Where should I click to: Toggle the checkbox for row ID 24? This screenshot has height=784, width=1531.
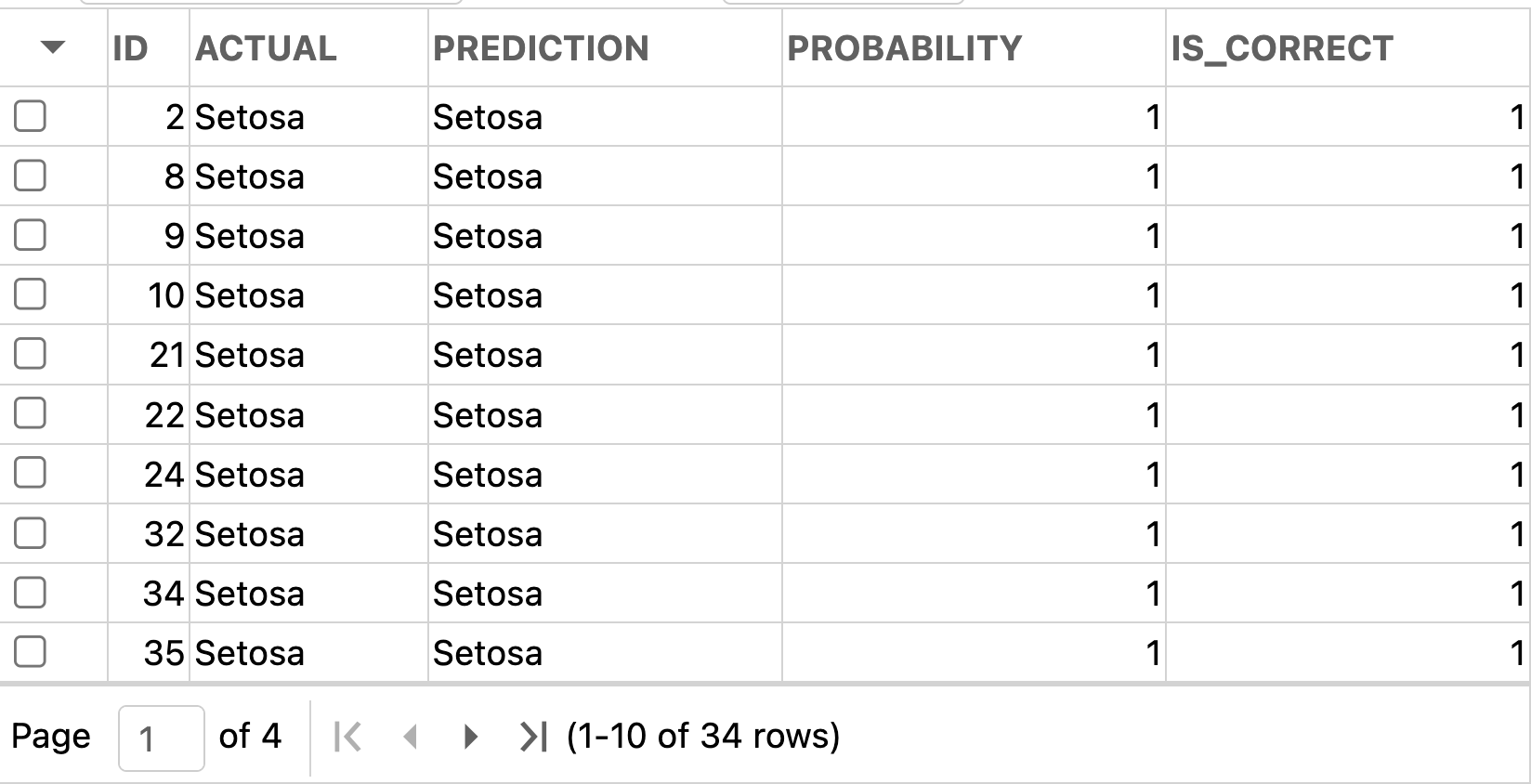(30, 474)
